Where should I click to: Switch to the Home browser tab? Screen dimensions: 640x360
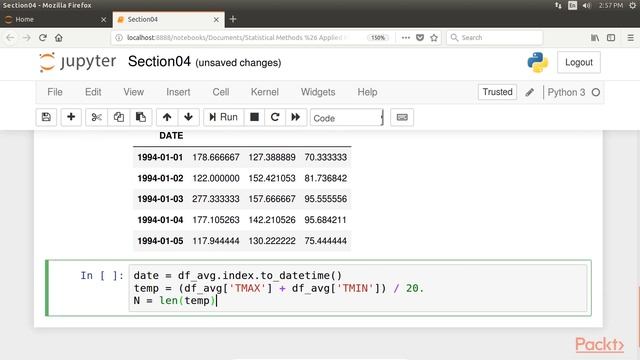tap(55, 19)
